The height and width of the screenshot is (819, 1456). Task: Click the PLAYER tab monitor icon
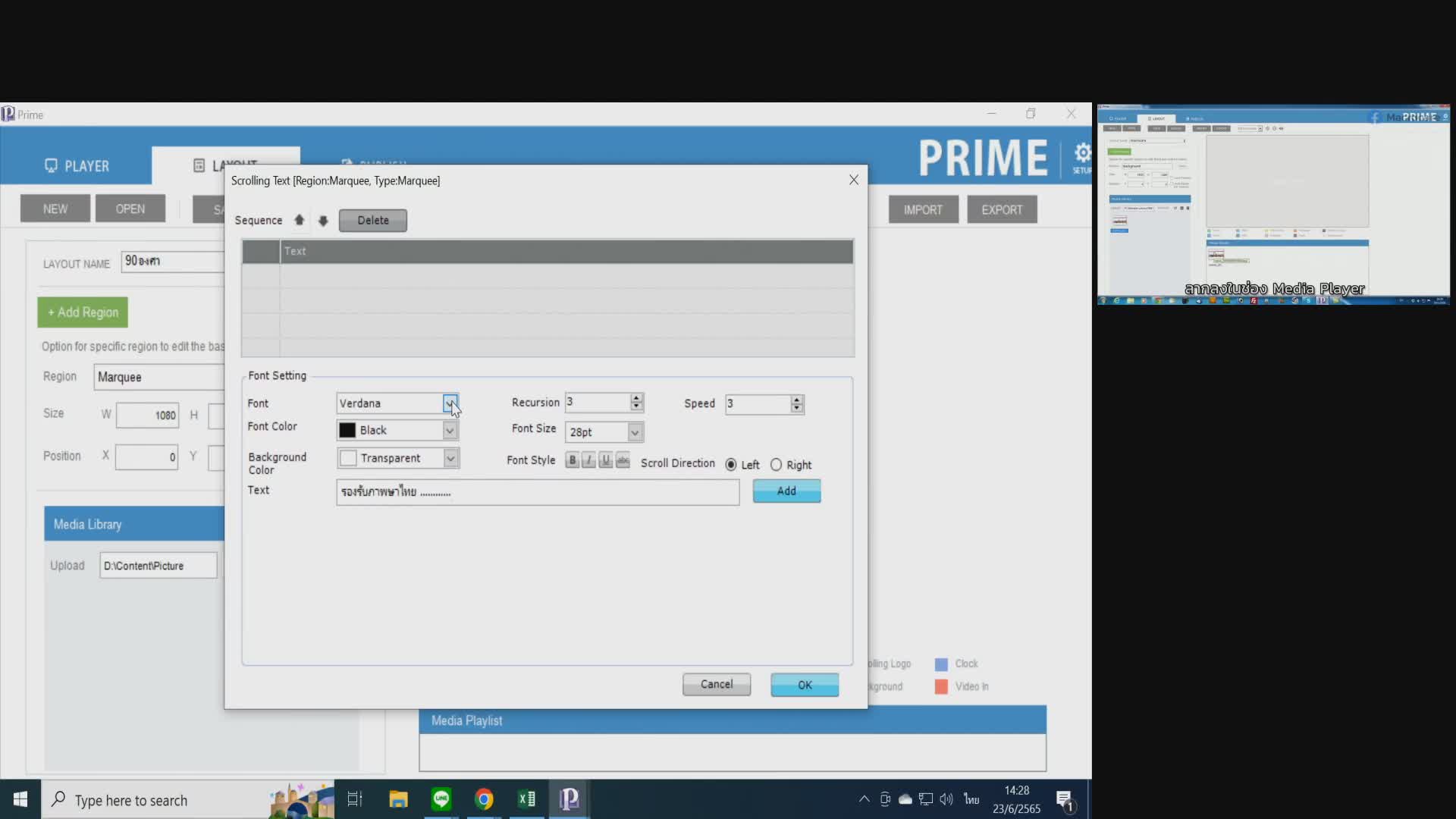(x=51, y=166)
